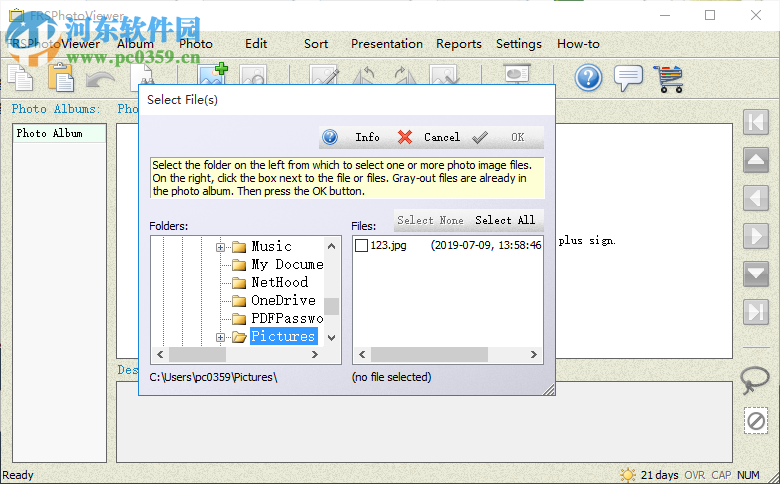The image size is (780, 484).
Task: Open the How-to menu
Action: (578, 44)
